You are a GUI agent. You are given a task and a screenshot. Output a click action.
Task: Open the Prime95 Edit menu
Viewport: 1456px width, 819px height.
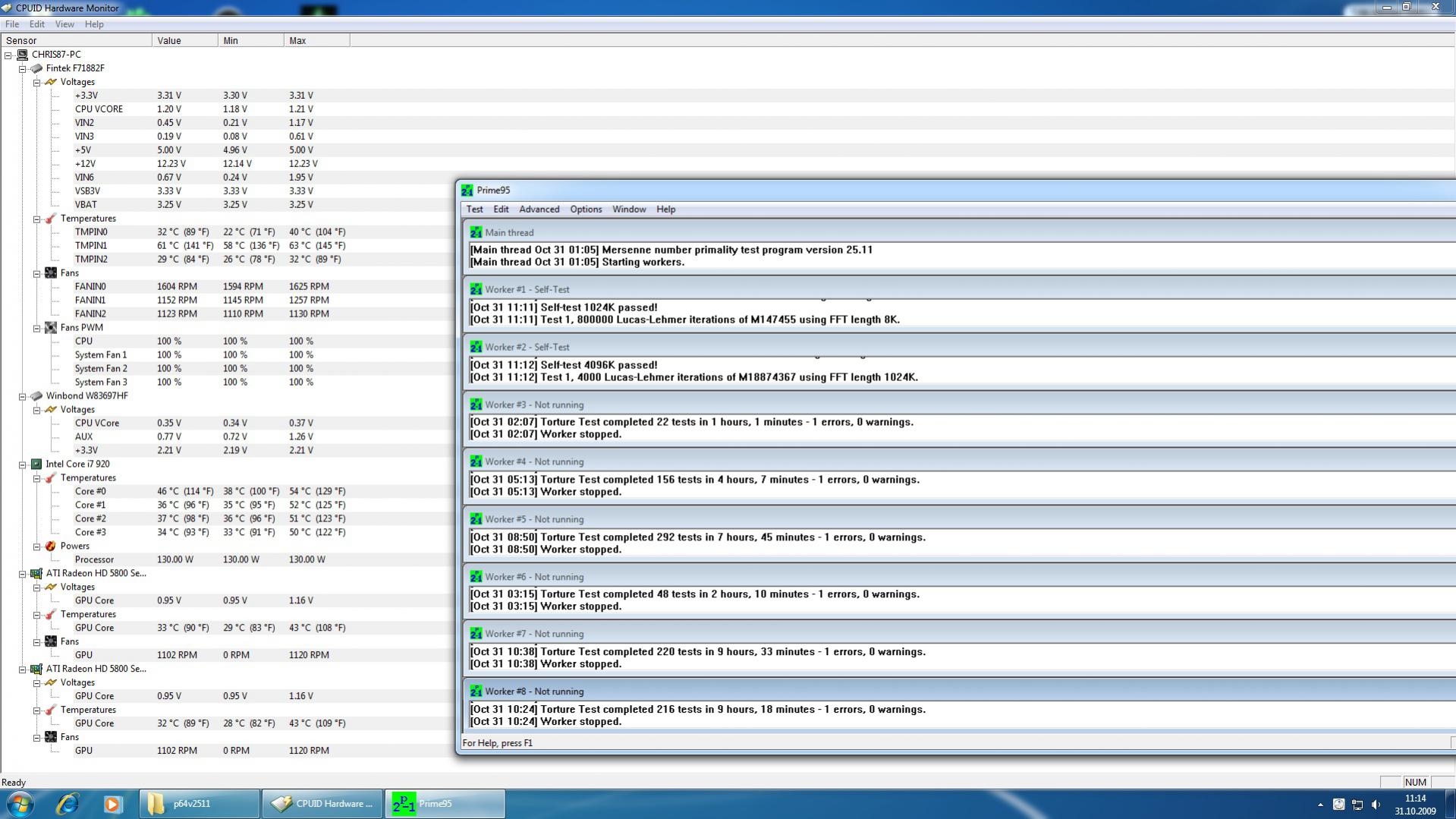(x=501, y=209)
